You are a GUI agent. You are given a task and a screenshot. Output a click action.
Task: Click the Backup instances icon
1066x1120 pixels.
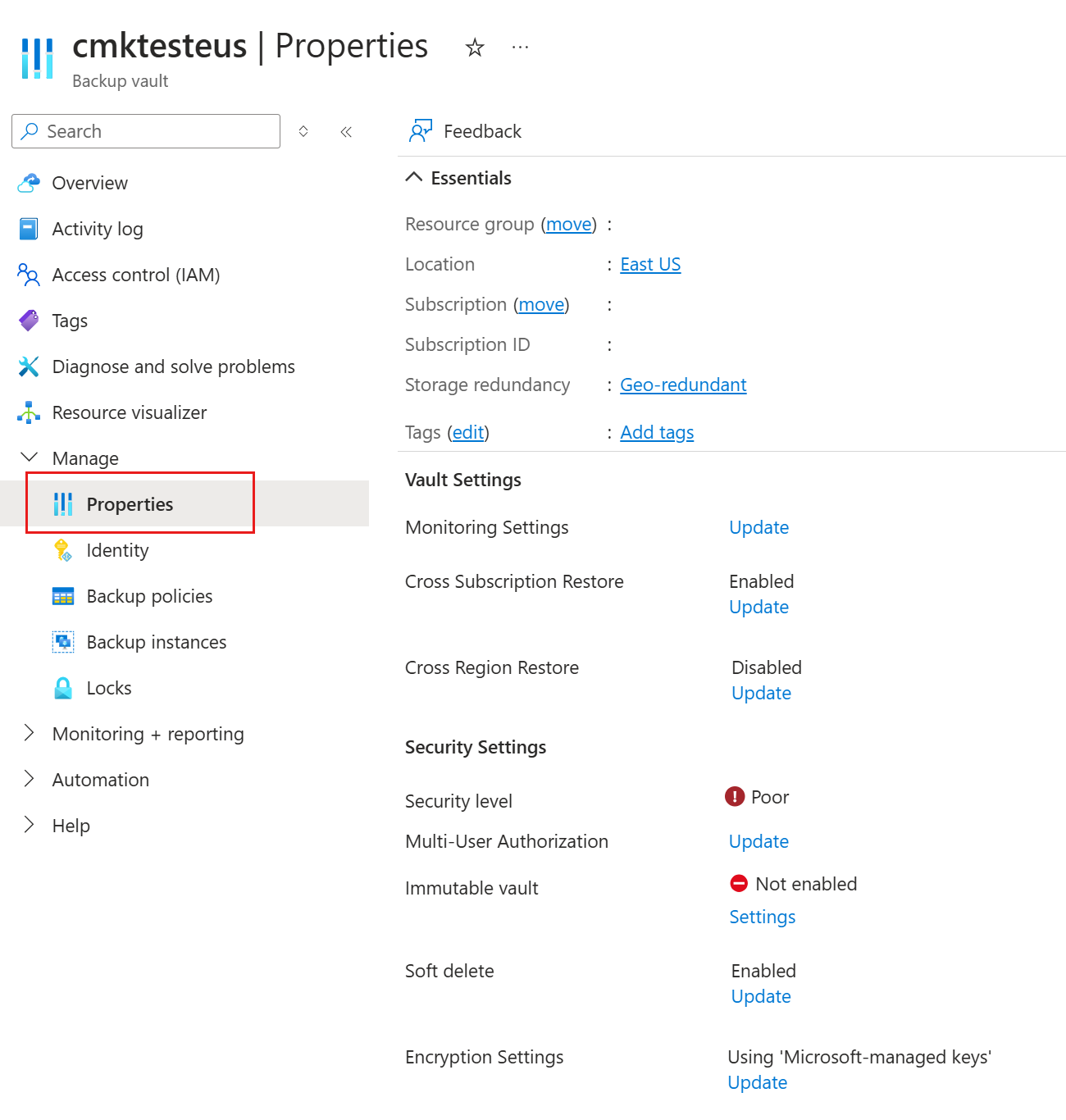click(63, 642)
